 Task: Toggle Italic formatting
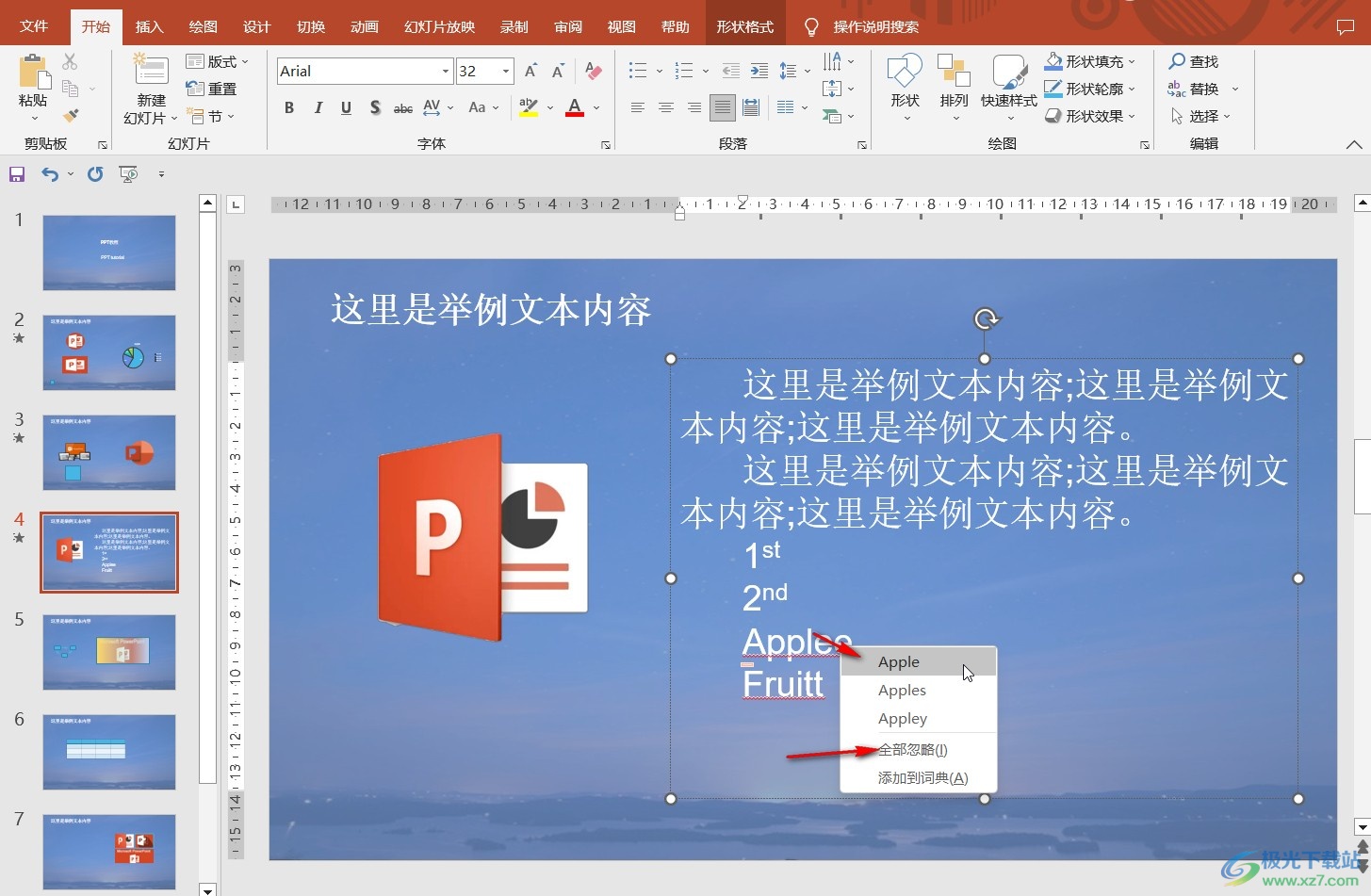click(x=318, y=107)
